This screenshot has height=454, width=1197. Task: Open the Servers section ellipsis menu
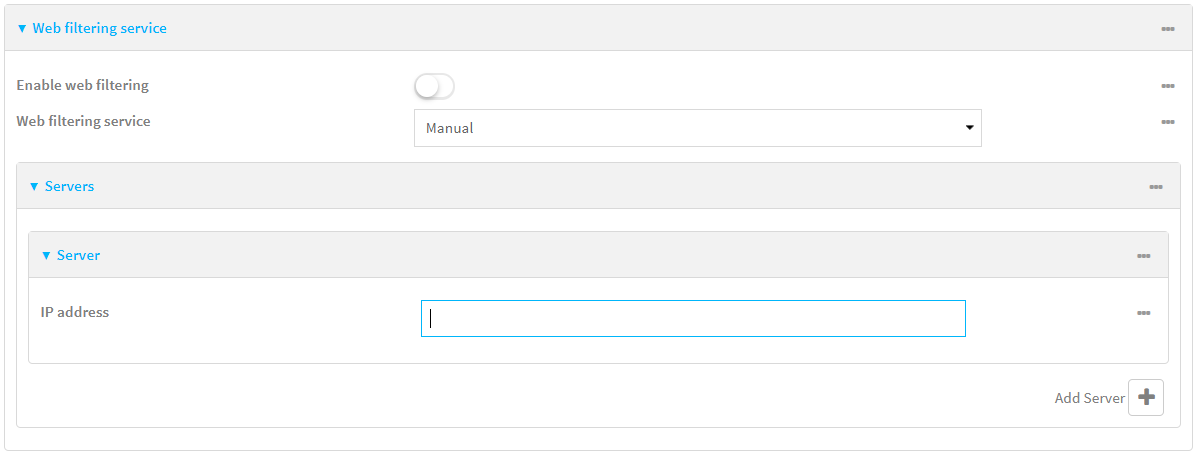point(1155,187)
